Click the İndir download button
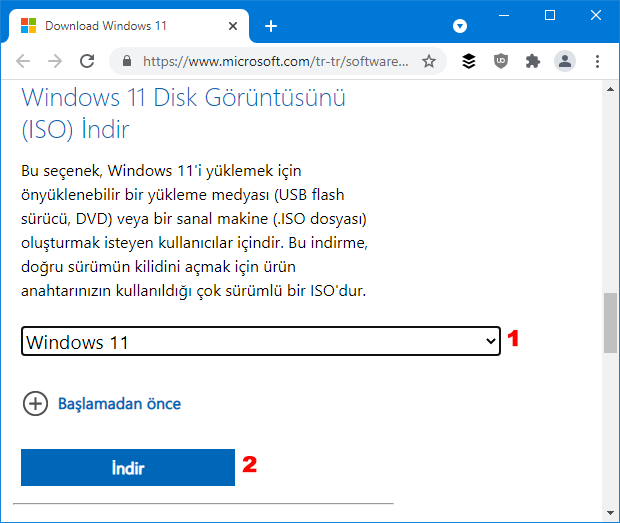This screenshot has height=523, width=620. (128, 467)
